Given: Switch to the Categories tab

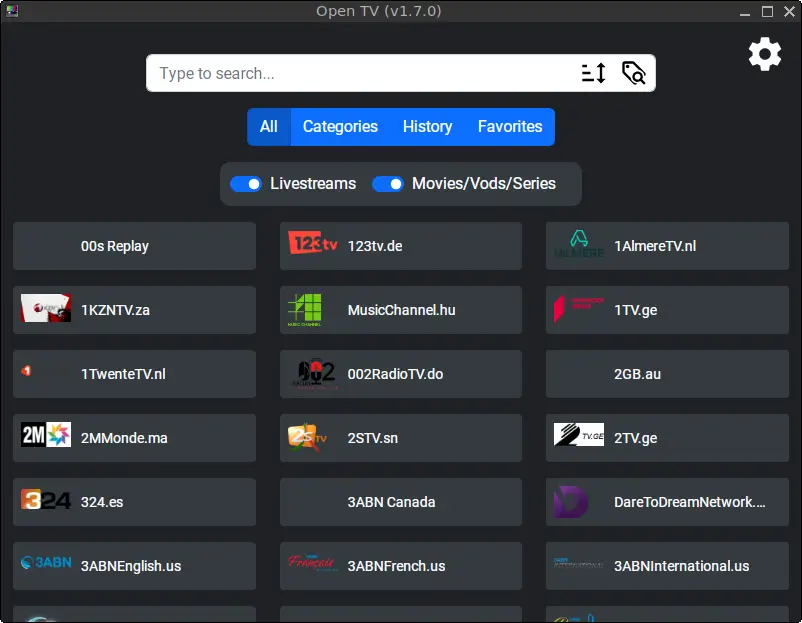Looking at the screenshot, I should pos(340,127).
